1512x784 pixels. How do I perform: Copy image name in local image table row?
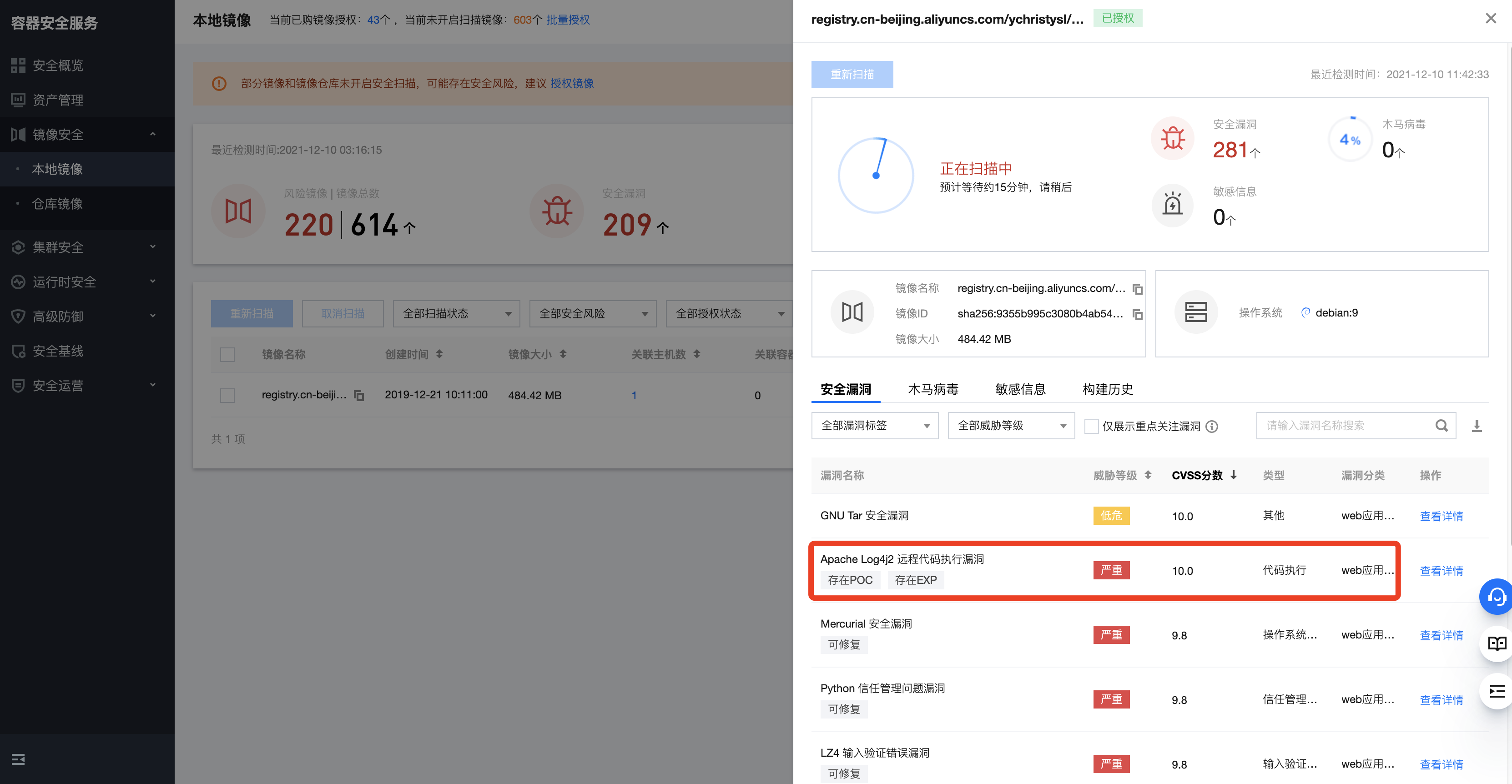359,396
